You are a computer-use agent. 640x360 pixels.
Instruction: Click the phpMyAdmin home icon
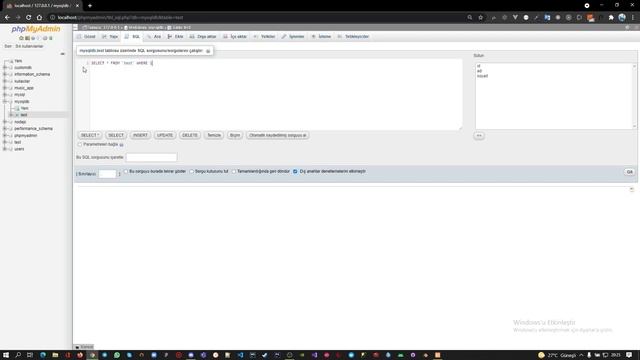(21, 38)
